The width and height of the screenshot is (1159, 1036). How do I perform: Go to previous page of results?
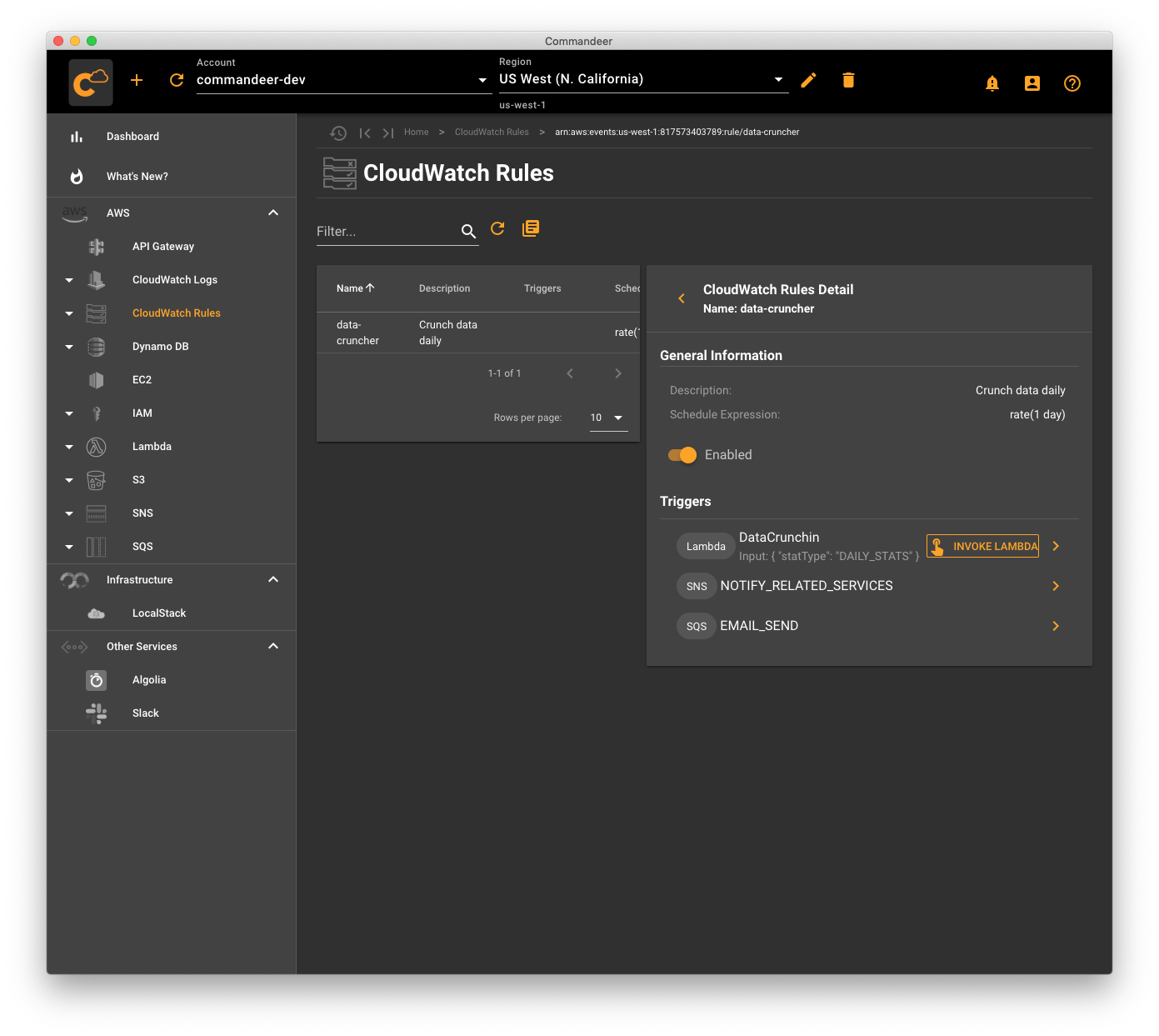570,373
